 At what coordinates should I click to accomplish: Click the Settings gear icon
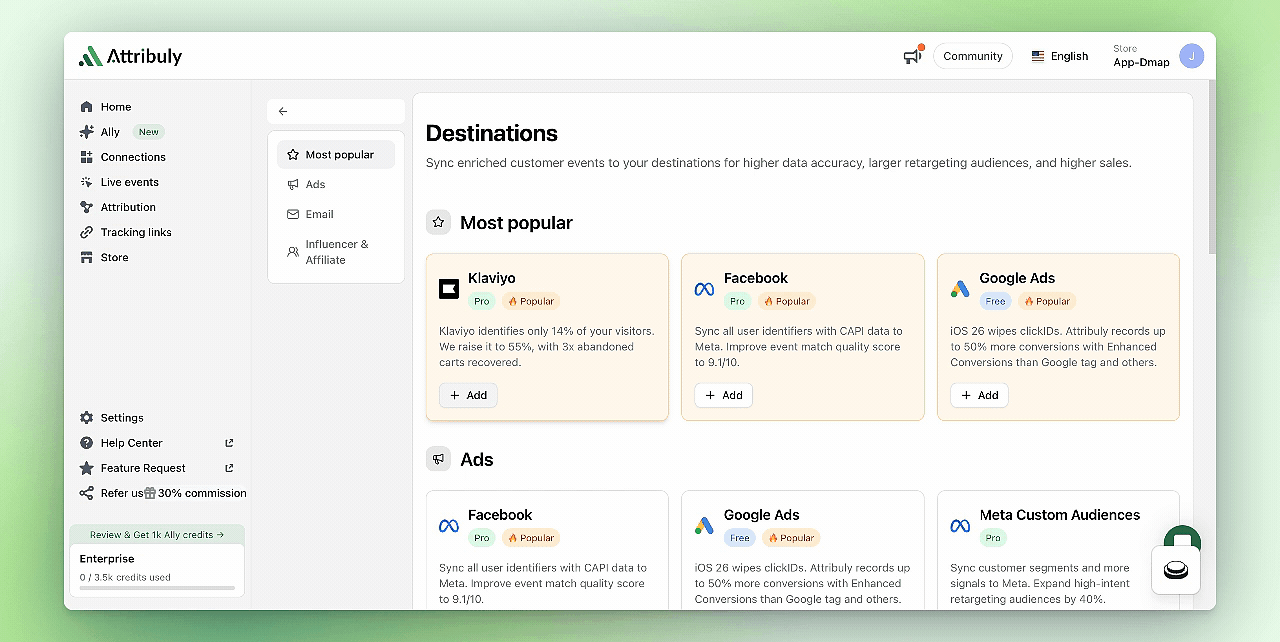point(87,418)
